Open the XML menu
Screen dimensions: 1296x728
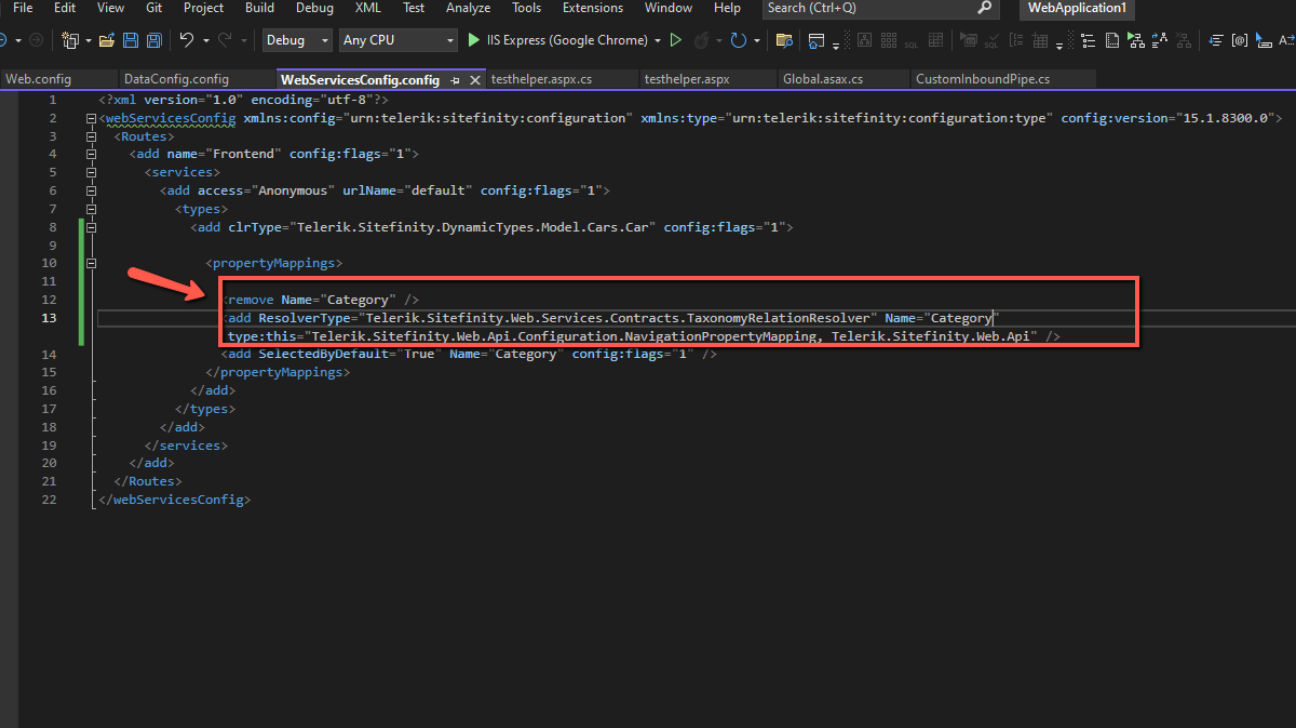[x=367, y=8]
